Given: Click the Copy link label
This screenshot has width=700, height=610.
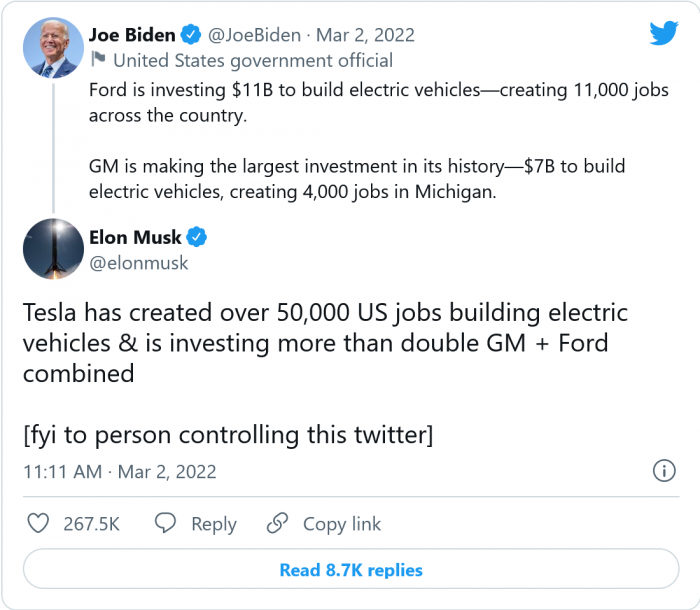Looking at the screenshot, I should click(x=342, y=524).
